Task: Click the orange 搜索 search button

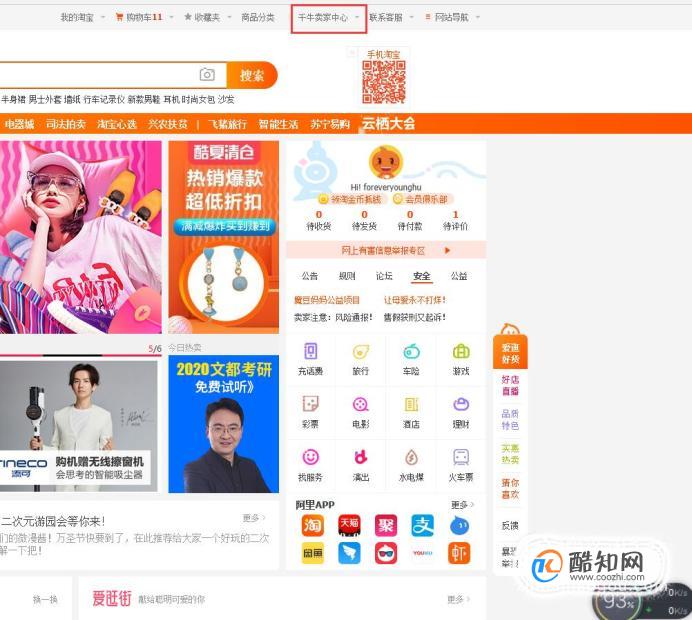Action: 252,75
